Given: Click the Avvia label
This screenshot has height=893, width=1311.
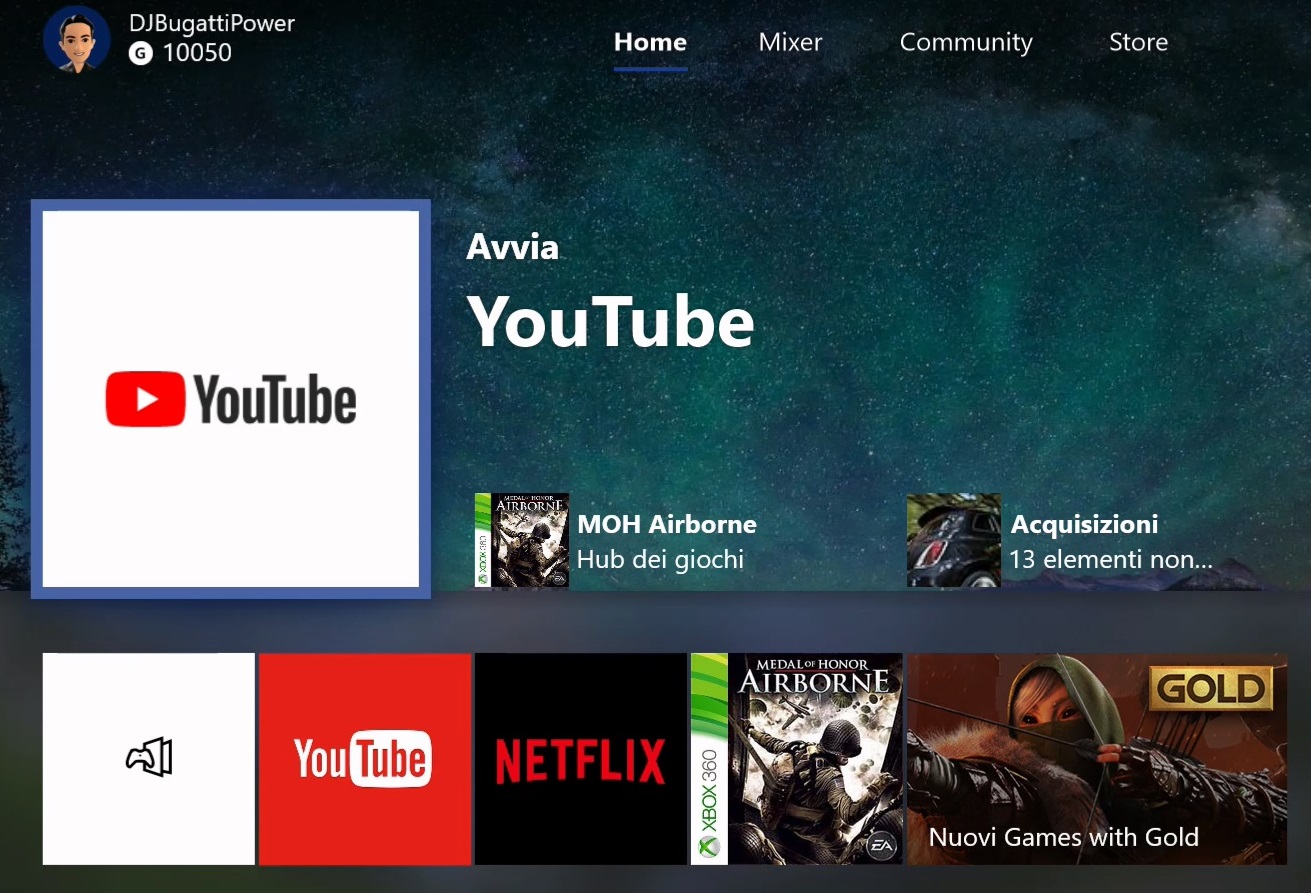Looking at the screenshot, I should (513, 246).
